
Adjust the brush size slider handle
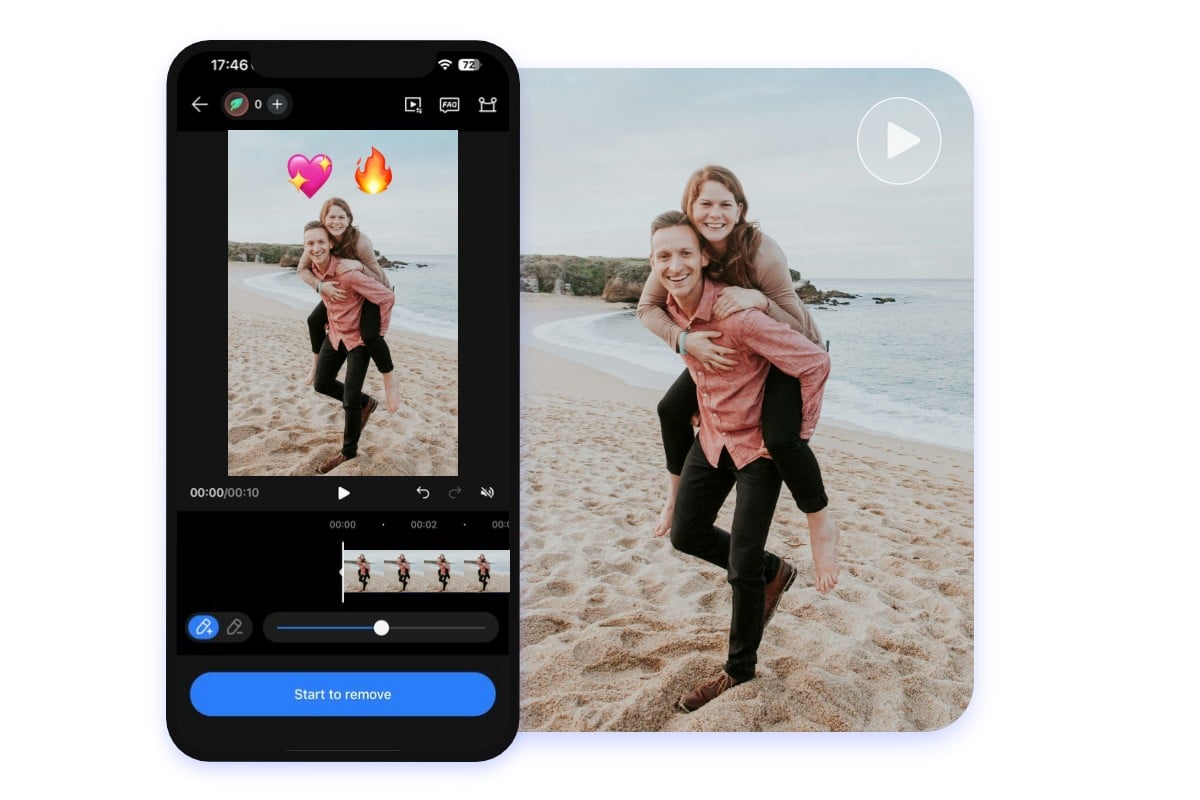(381, 628)
